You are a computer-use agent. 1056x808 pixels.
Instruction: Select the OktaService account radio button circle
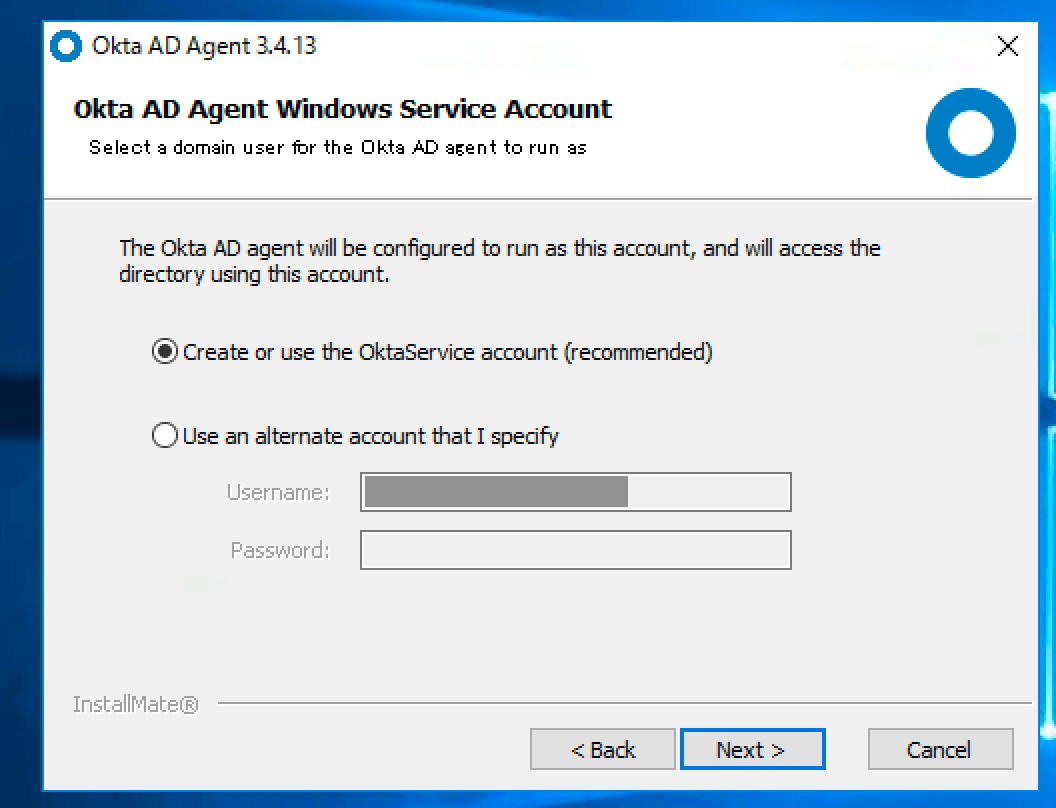click(x=164, y=352)
